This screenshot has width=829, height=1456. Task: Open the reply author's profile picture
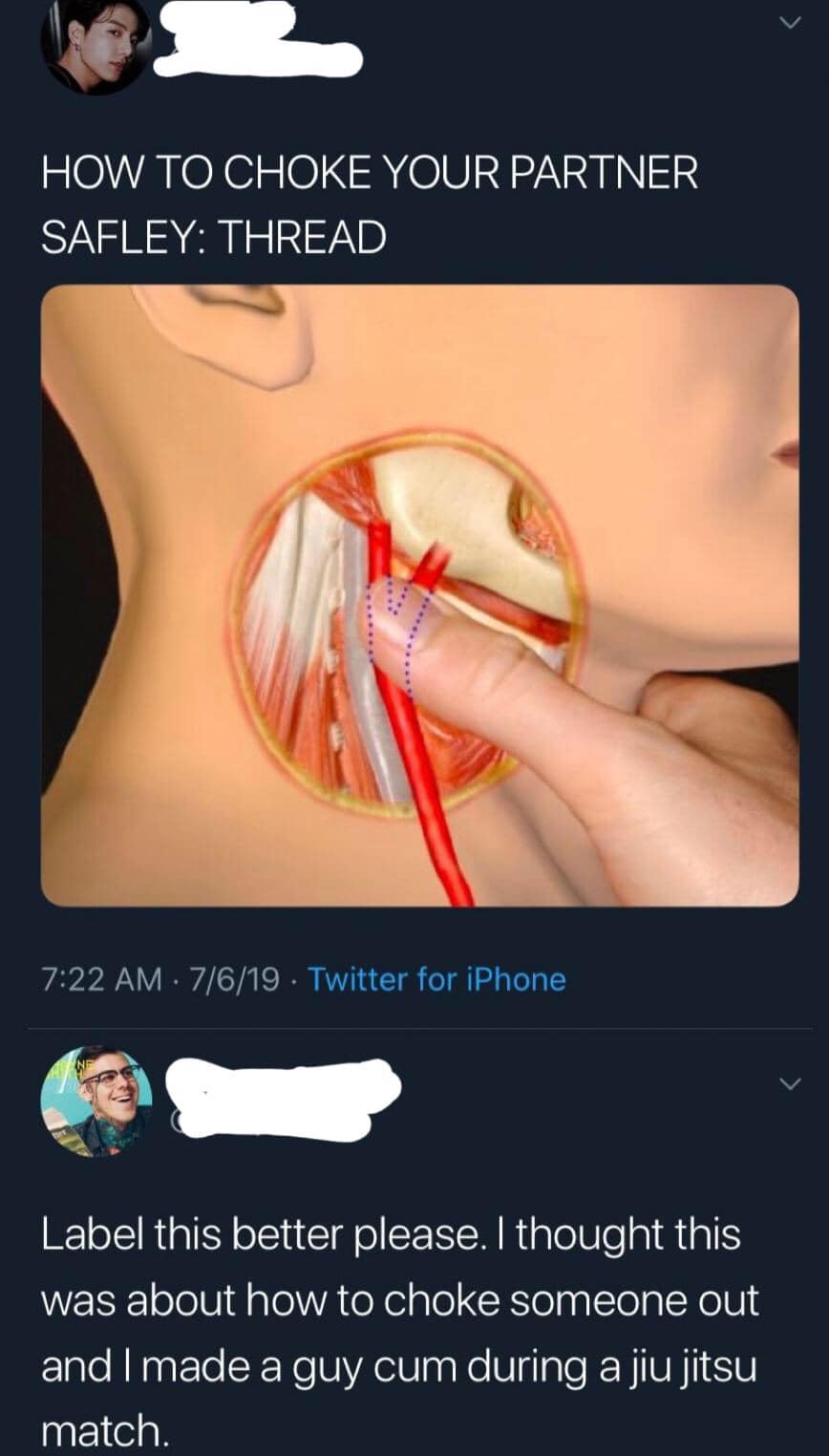point(96,1101)
